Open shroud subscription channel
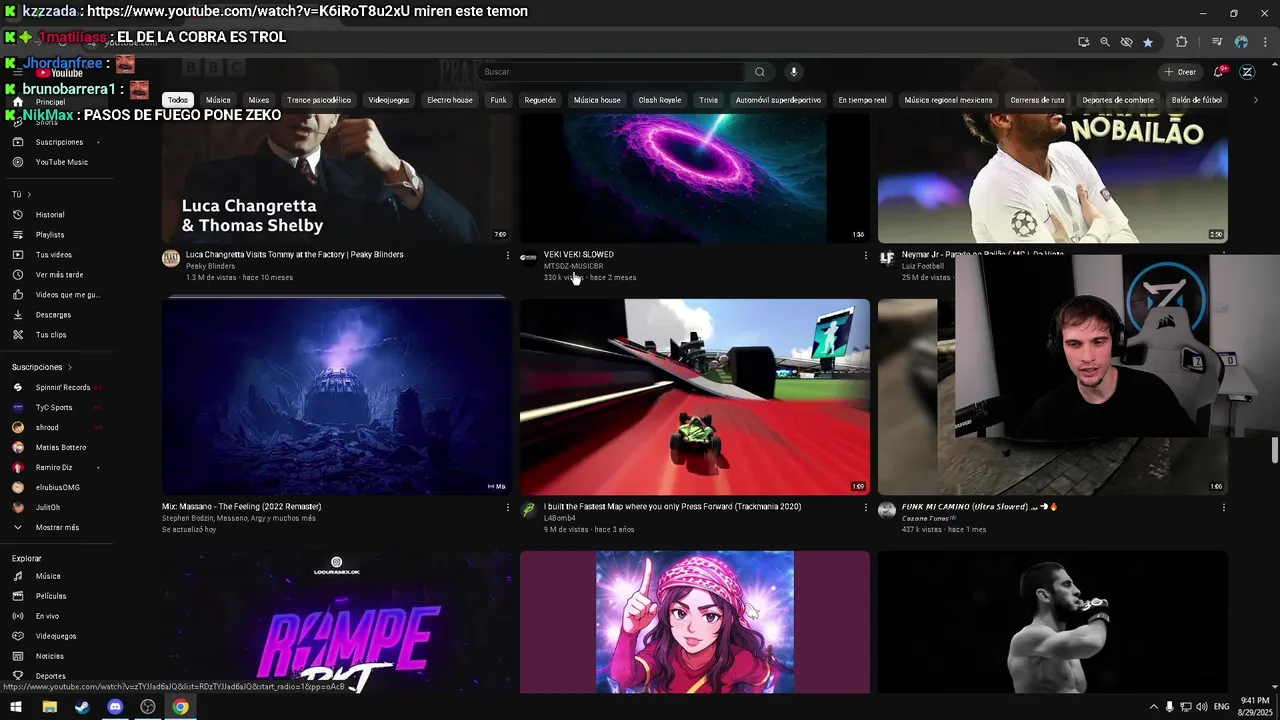Viewport: 1280px width, 720px height. (48, 427)
